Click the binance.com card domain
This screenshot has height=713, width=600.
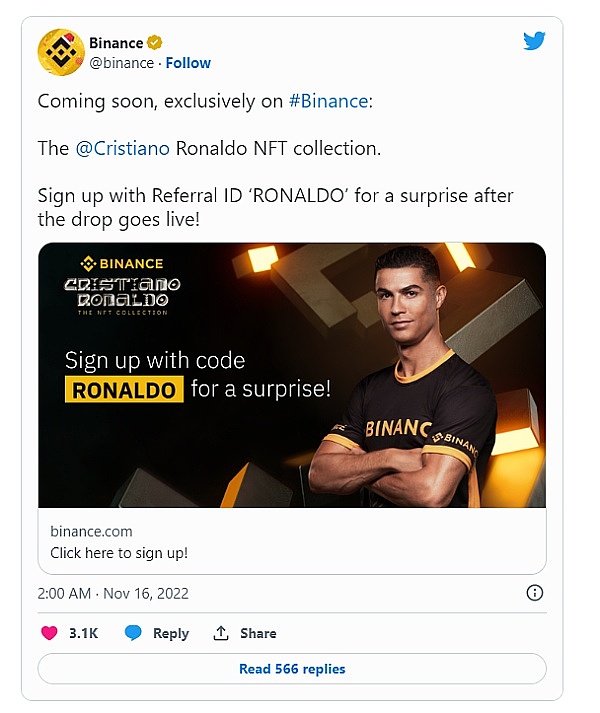click(91, 531)
